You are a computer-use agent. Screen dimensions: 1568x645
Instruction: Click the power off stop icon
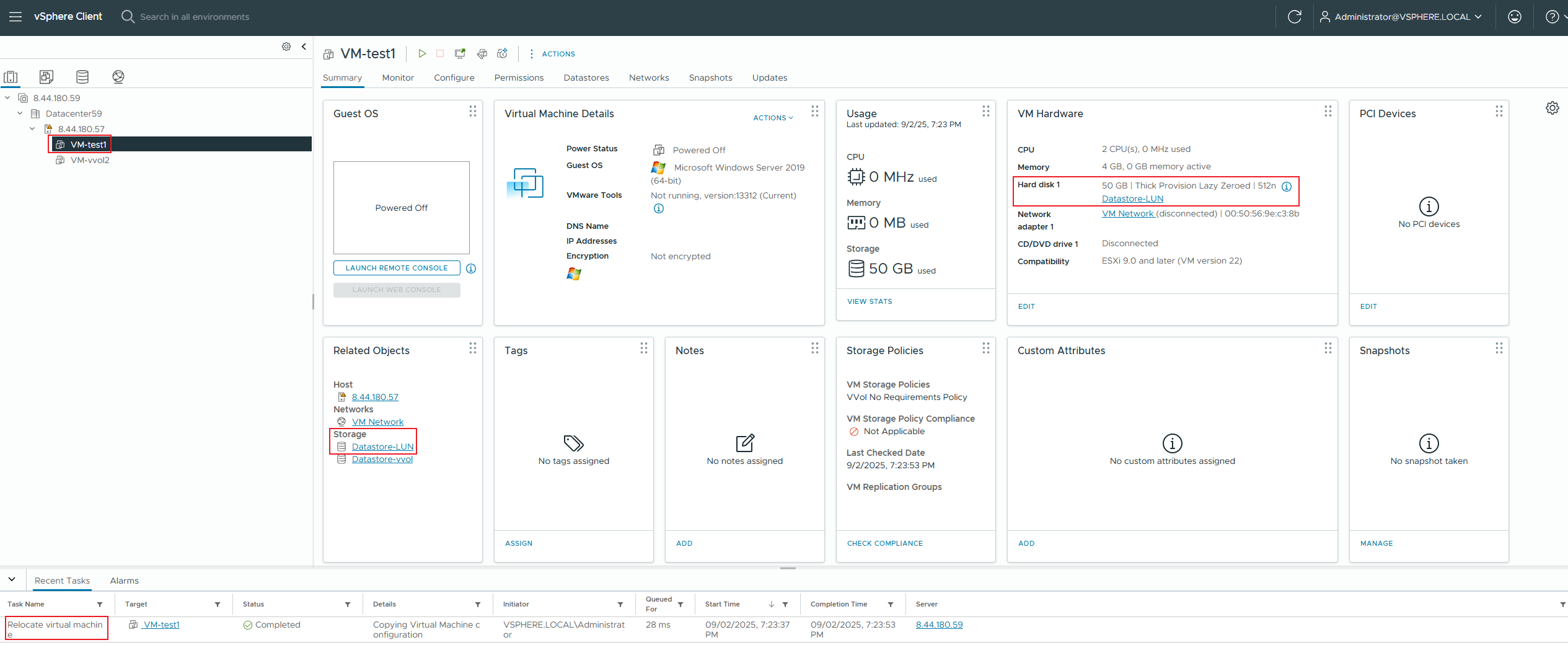pyautogui.click(x=440, y=54)
